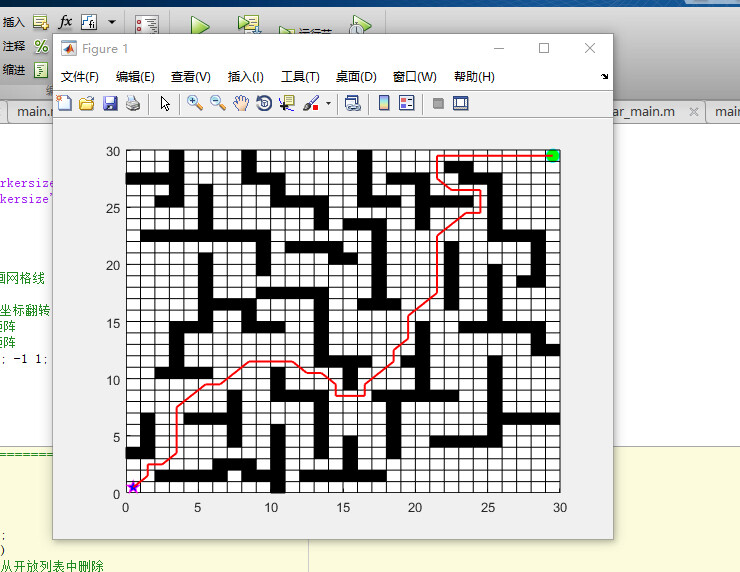The image size is (740, 572).
Task: Select the Pan hand tool
Action: click(241, 103)
